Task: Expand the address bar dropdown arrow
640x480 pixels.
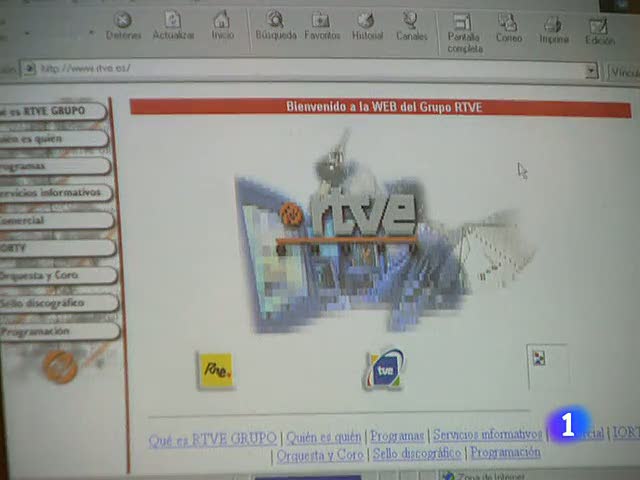Action: (x=592, y=71)
